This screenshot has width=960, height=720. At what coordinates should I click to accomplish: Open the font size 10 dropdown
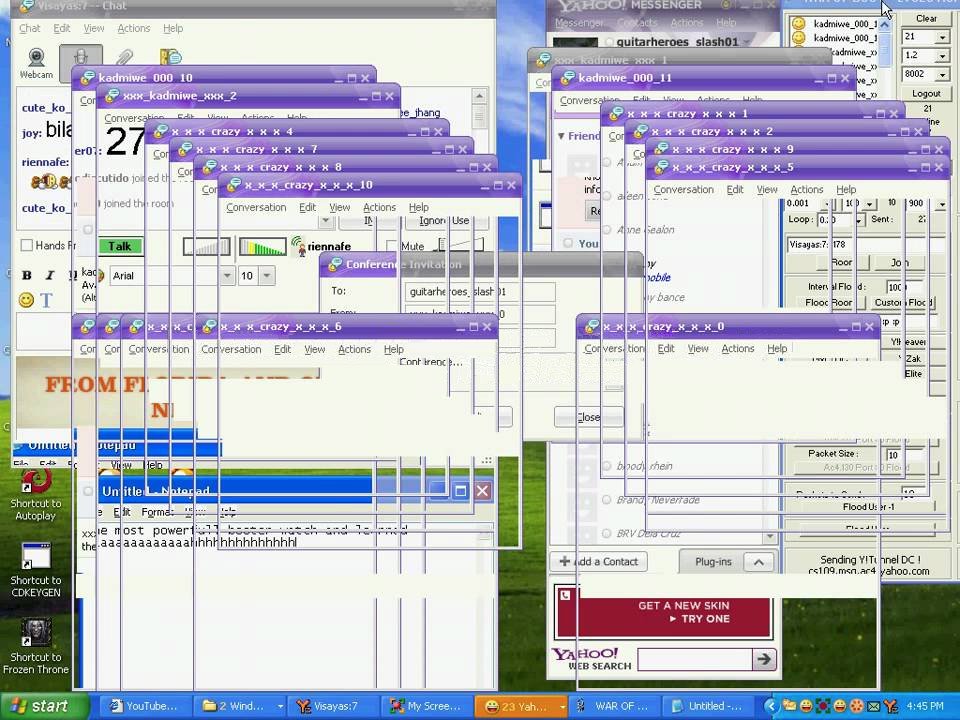point(267,276)
